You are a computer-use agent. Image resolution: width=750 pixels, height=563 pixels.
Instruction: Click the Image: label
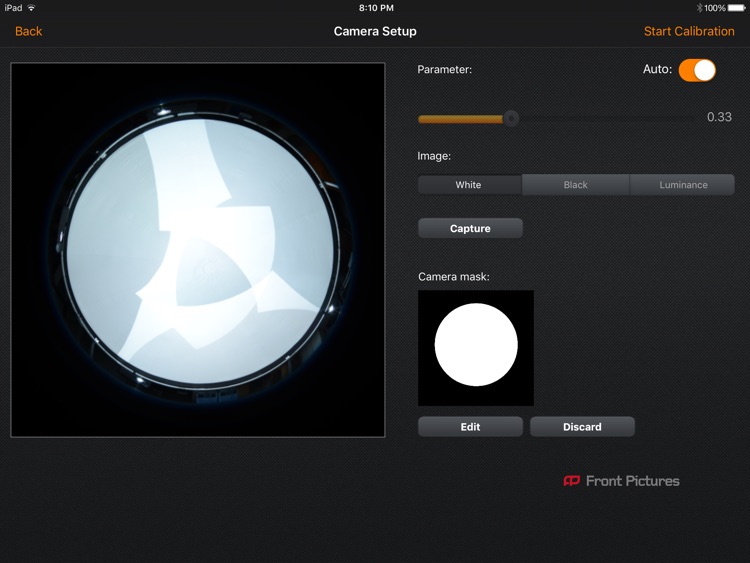(x=434, y=156)
